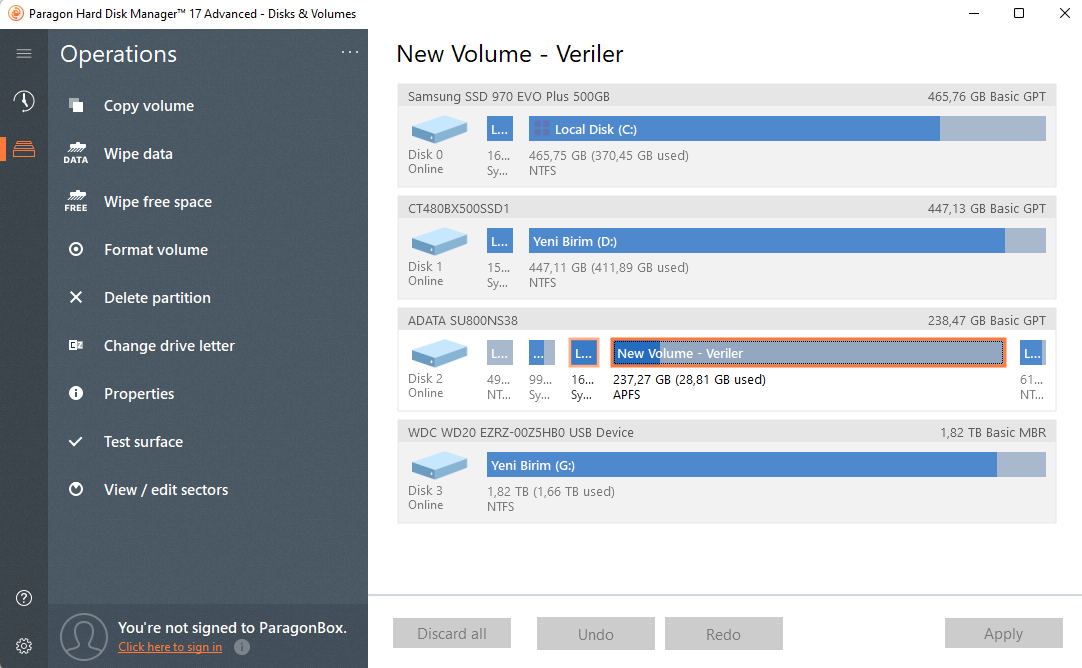
Task: Open the hamburger navigation menu
Action: pos(24,54)
